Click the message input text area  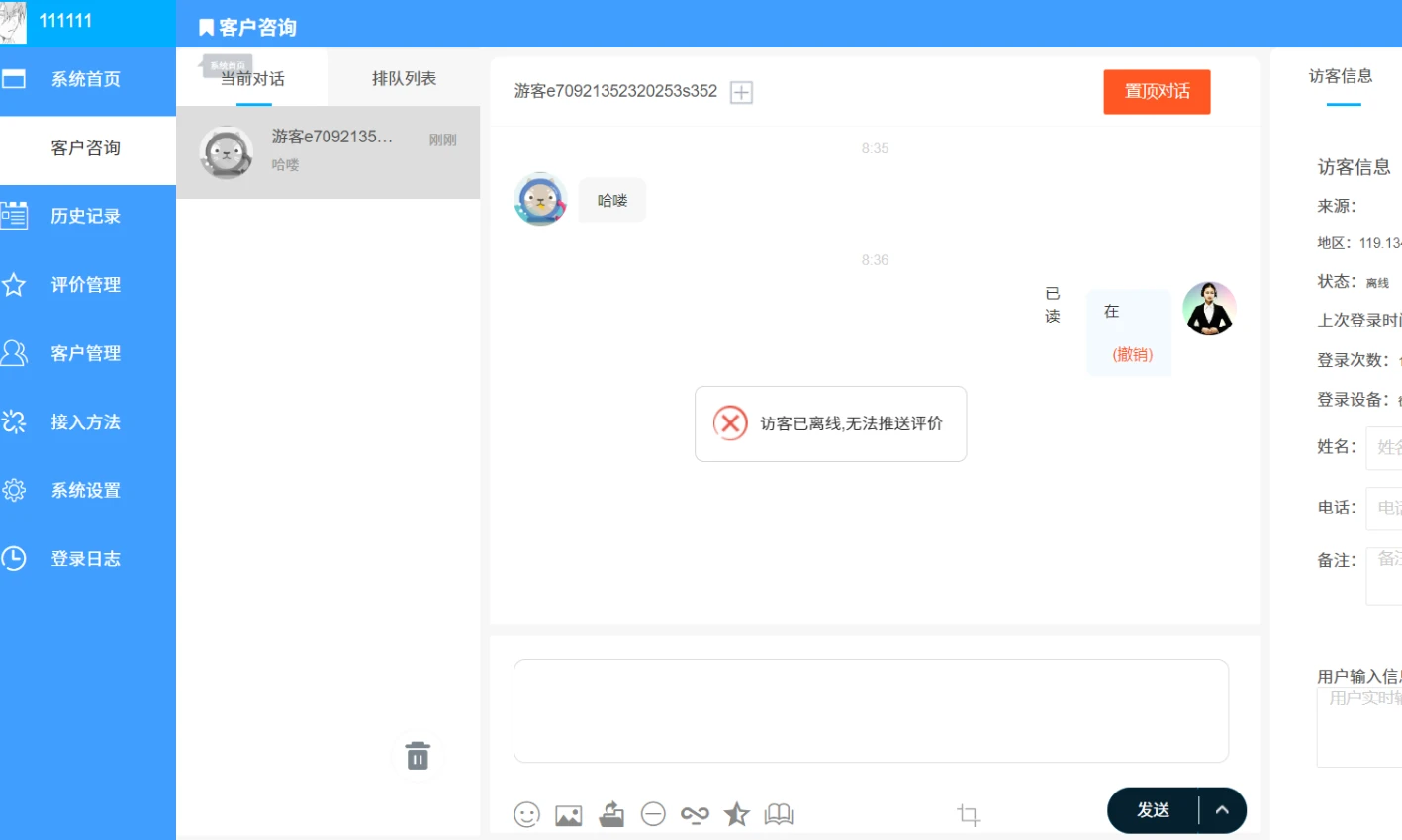point(871,710)
